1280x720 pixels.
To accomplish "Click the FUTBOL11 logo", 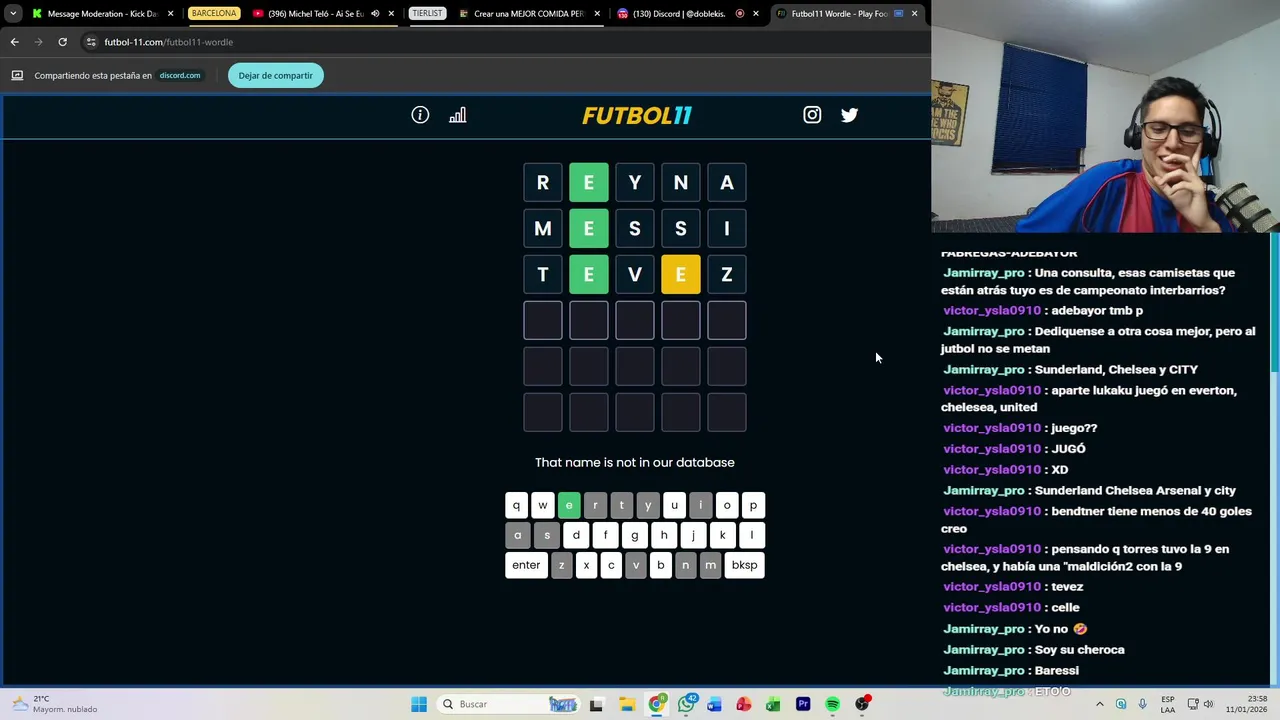I will click(637, 115).
